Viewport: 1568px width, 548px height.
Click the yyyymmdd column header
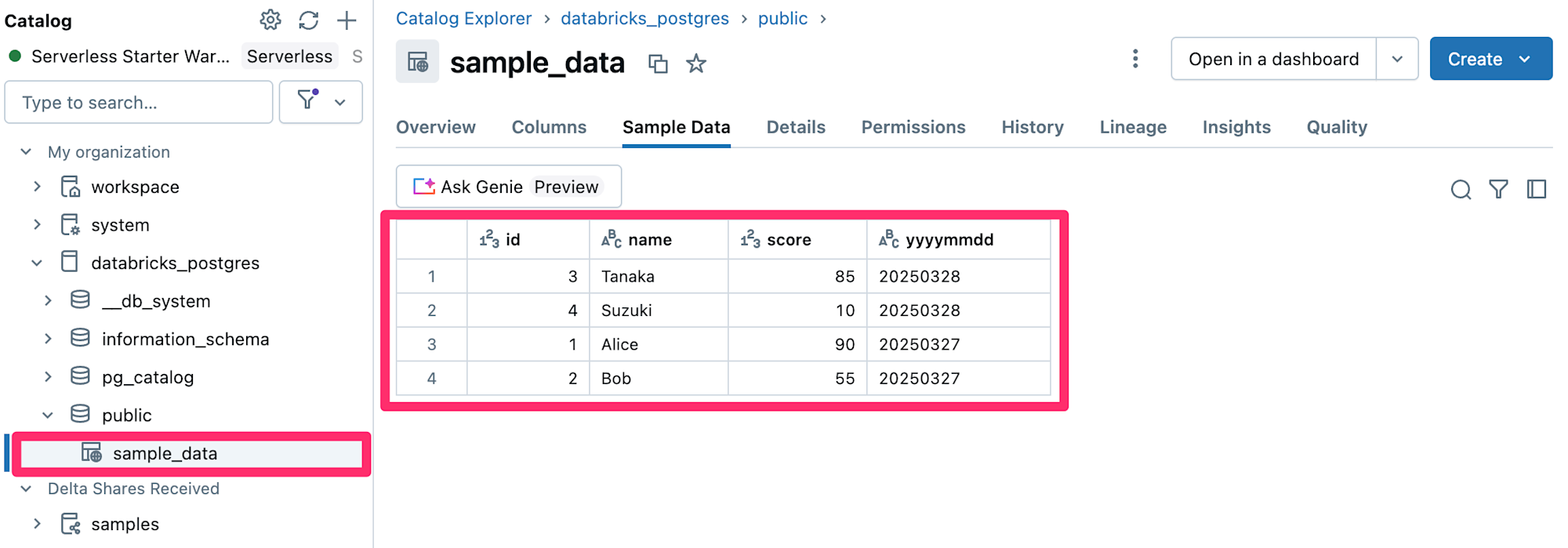coord(959,240)
